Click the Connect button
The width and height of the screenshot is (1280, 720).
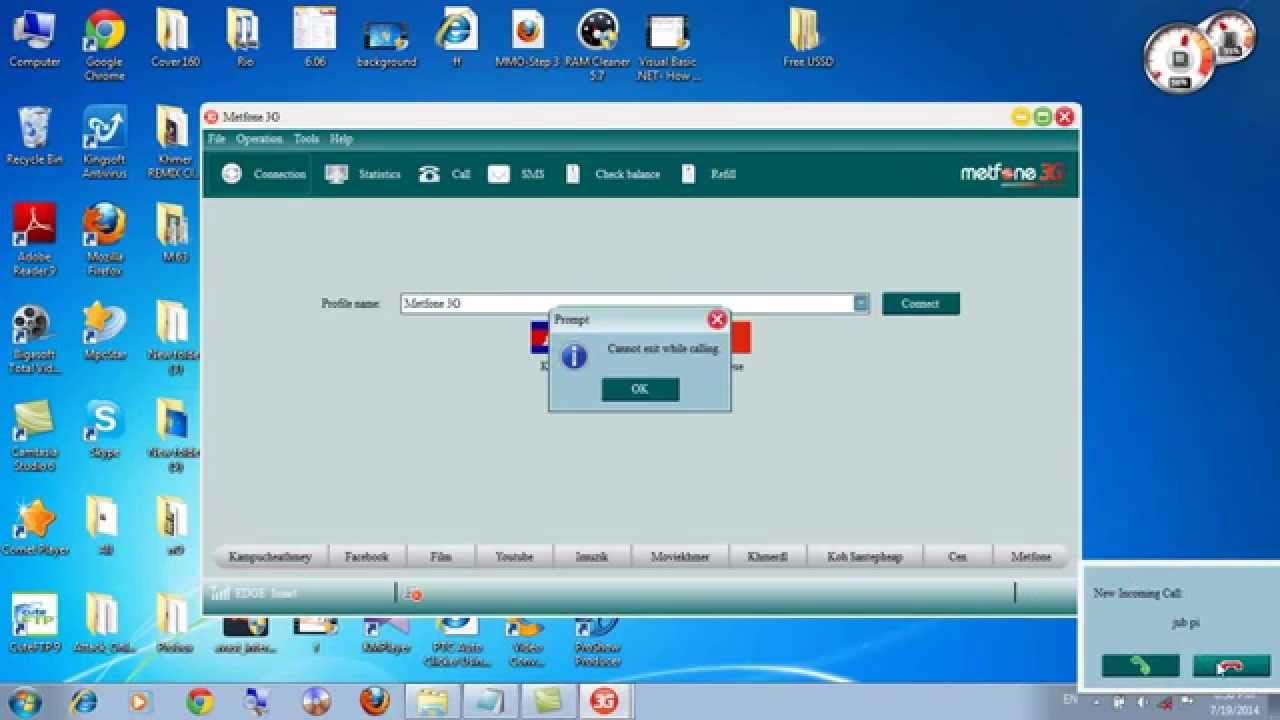click(920, 303)
